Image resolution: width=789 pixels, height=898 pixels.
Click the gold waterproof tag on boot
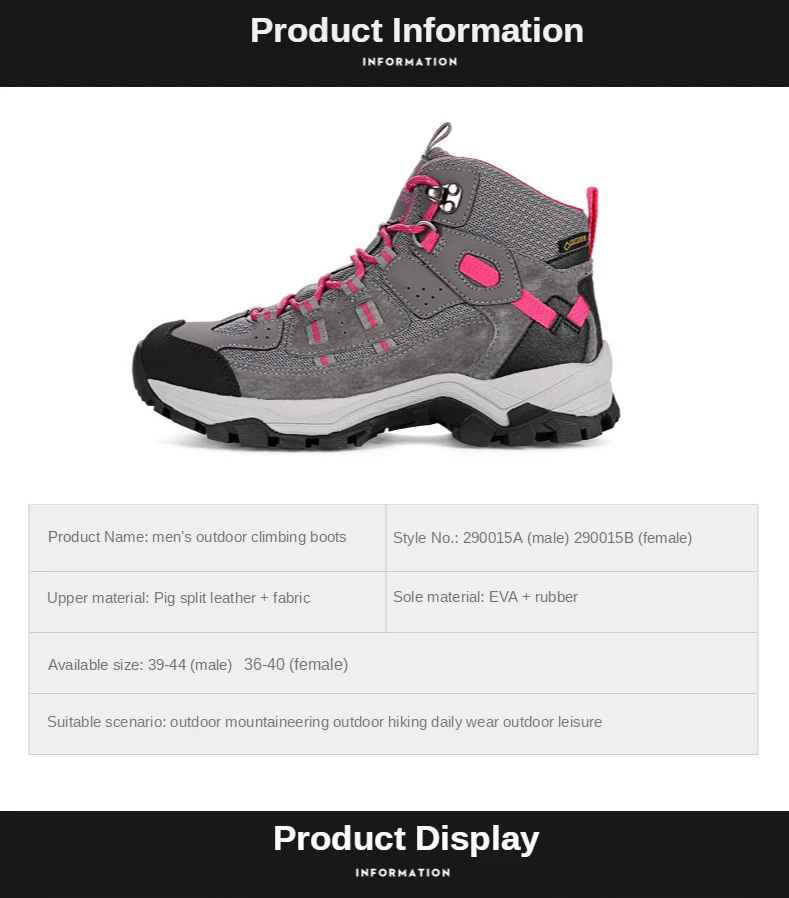573,243
